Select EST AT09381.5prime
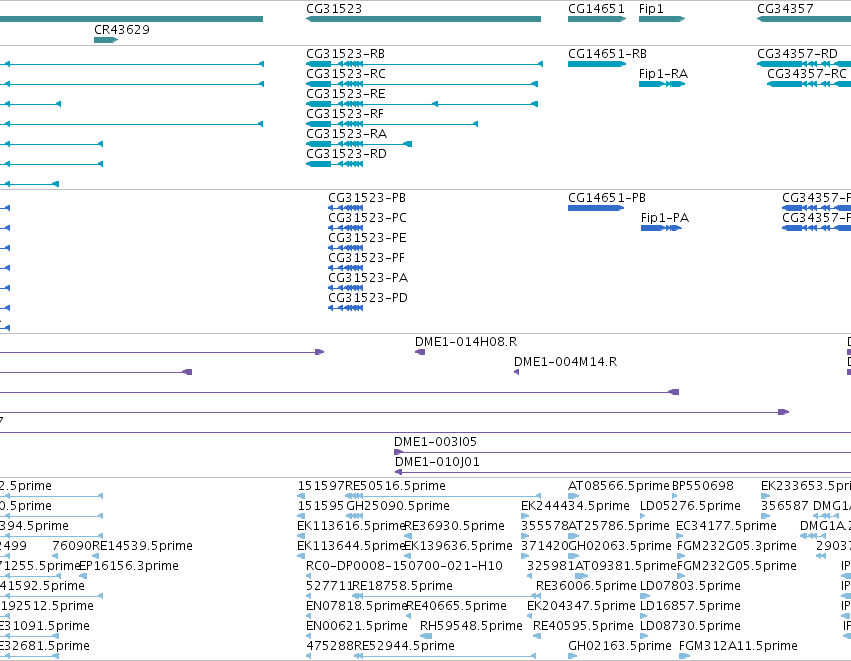Image resolution: width=851 pixels, height=661 pixels. tap(581, 576)
